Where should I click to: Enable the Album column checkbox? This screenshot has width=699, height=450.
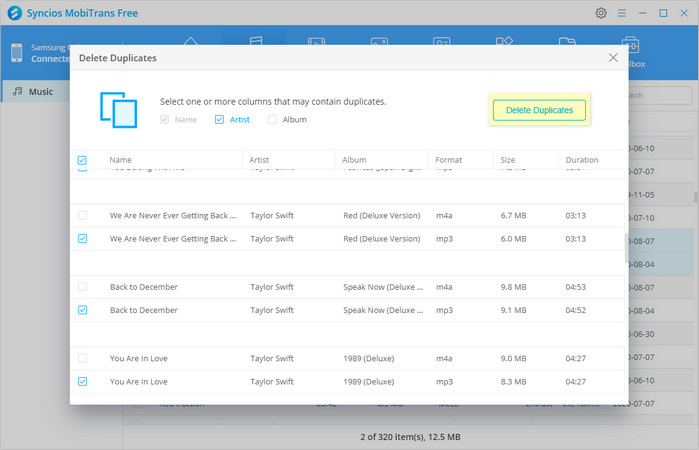tap(272, 120)
